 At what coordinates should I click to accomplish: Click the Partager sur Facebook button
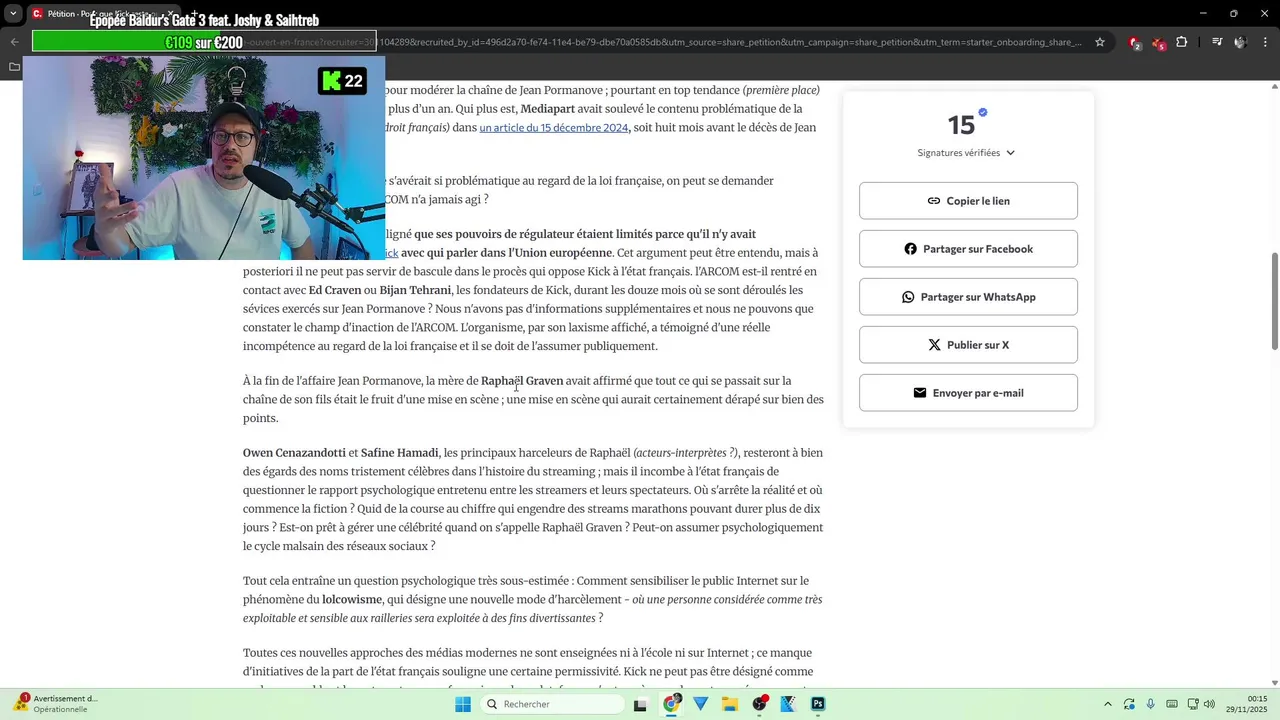(968, 249)
